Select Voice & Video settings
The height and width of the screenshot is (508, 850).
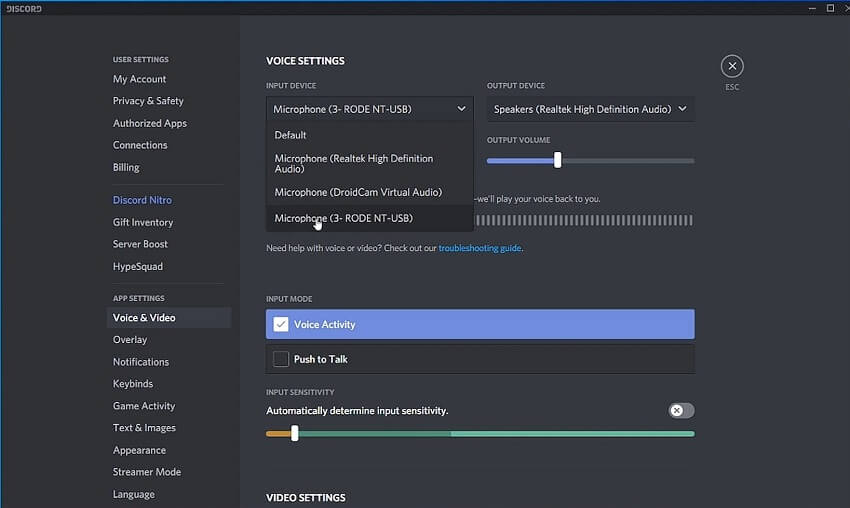click(x=169, y=318)
